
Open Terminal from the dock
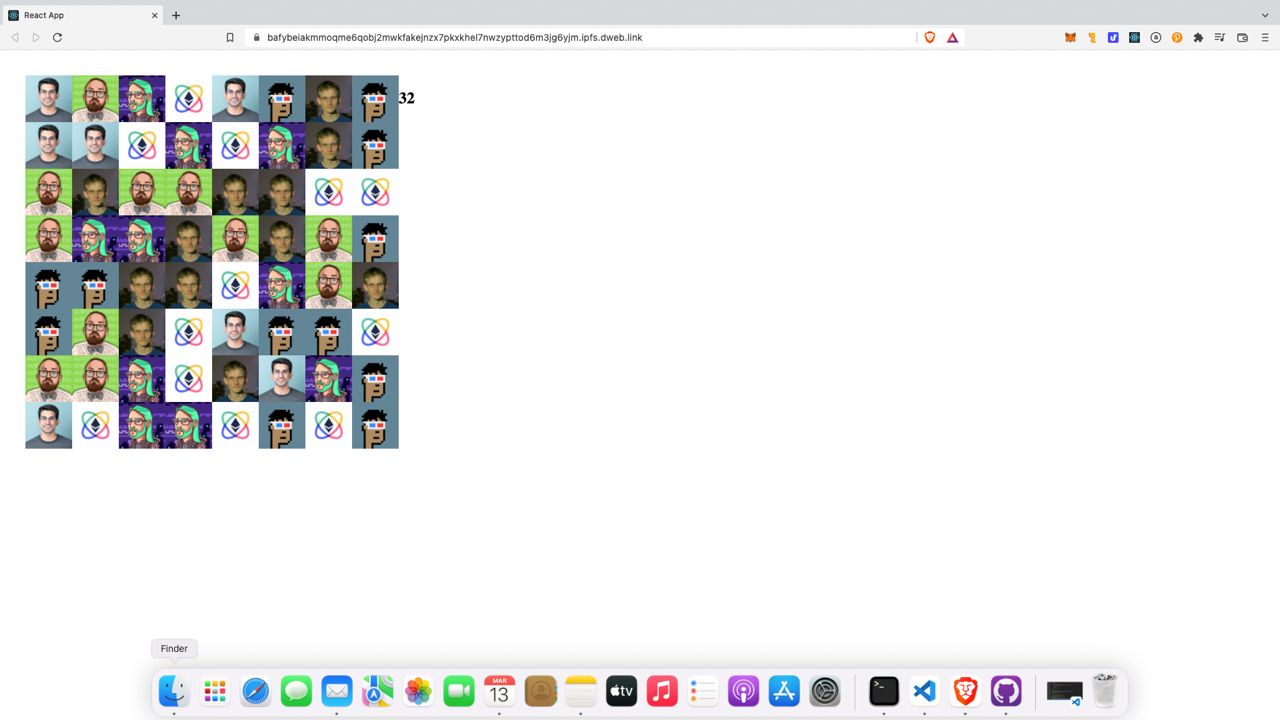pos(884,691)
